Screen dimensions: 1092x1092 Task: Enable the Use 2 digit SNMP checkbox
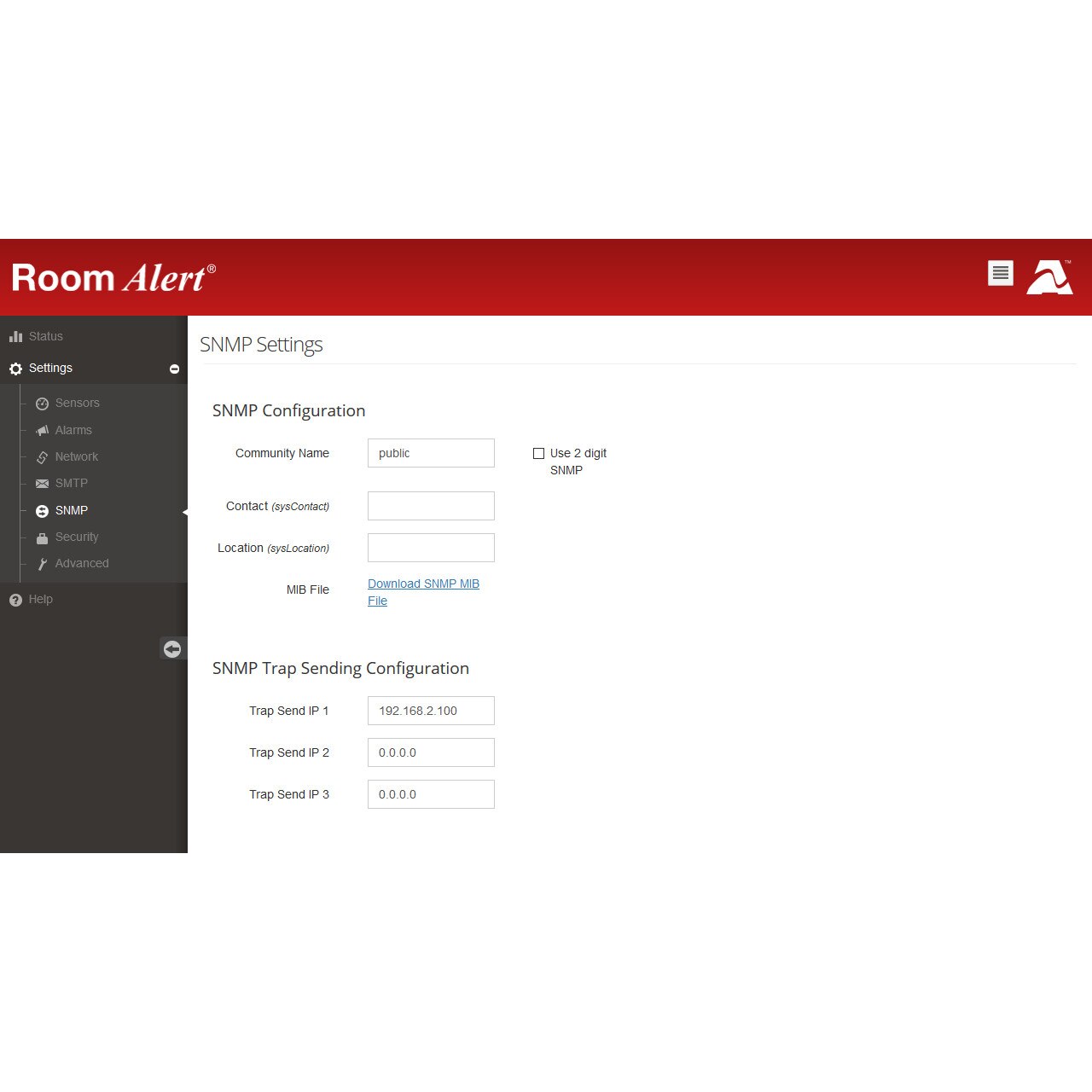click(539, 453)
